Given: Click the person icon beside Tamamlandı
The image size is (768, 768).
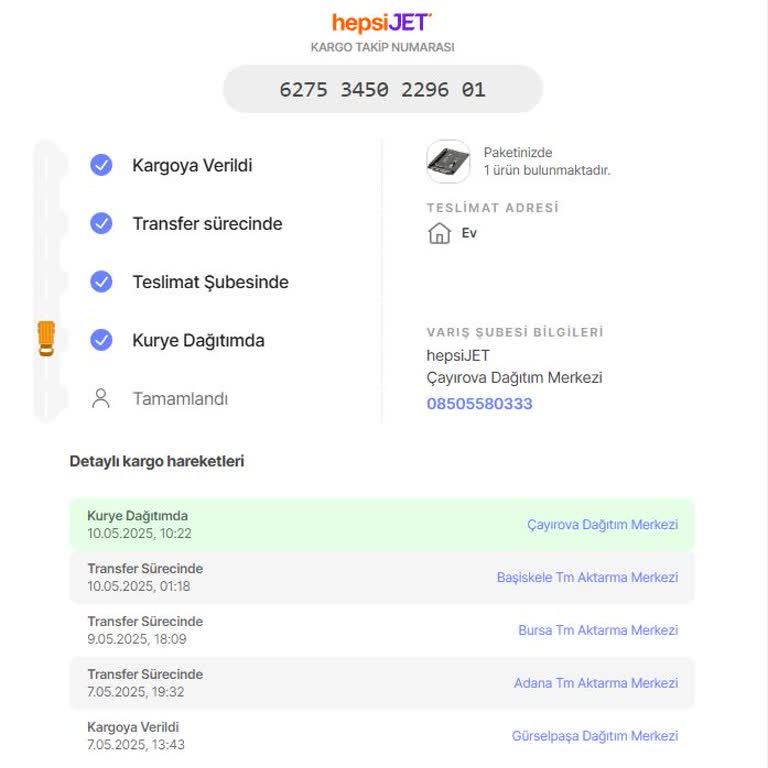Looking at the screenshot, I should 101,398.
